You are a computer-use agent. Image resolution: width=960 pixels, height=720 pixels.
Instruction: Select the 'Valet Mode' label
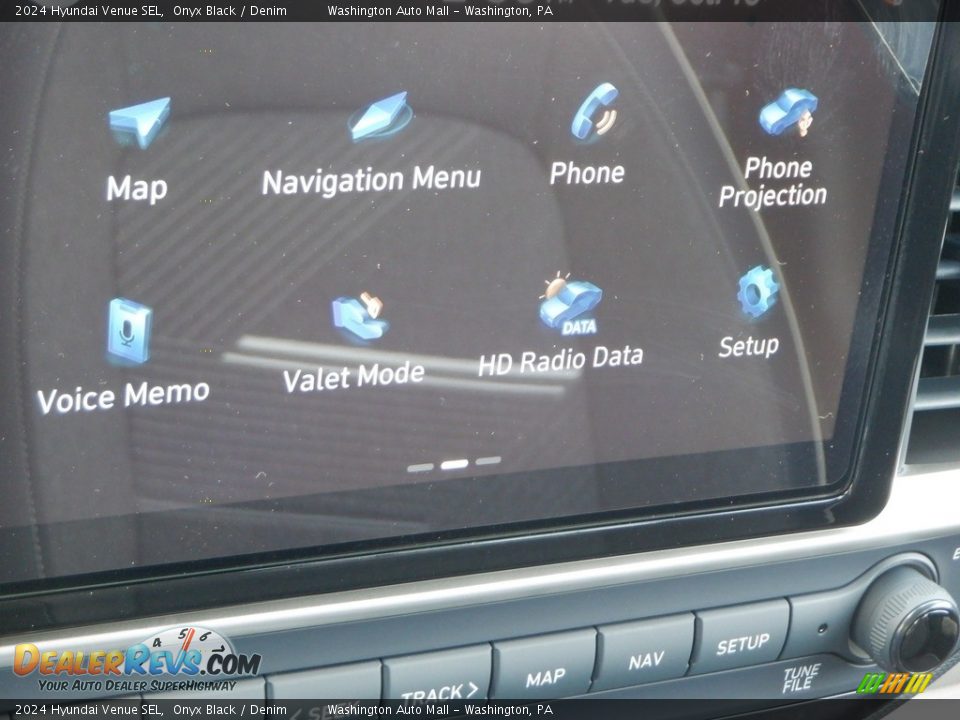coord(353,376)
